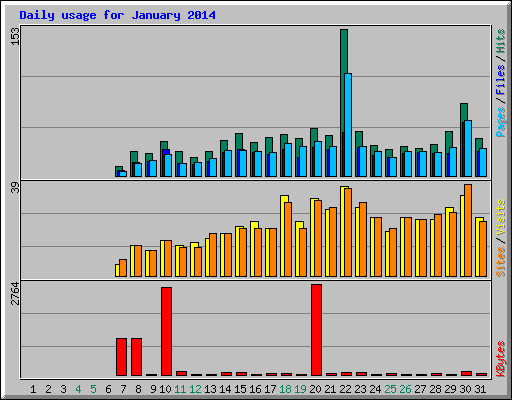Click the green weekend day label 19
Image resolution: width=512 pixels, height=400 pixels.
tap(300, 389)
